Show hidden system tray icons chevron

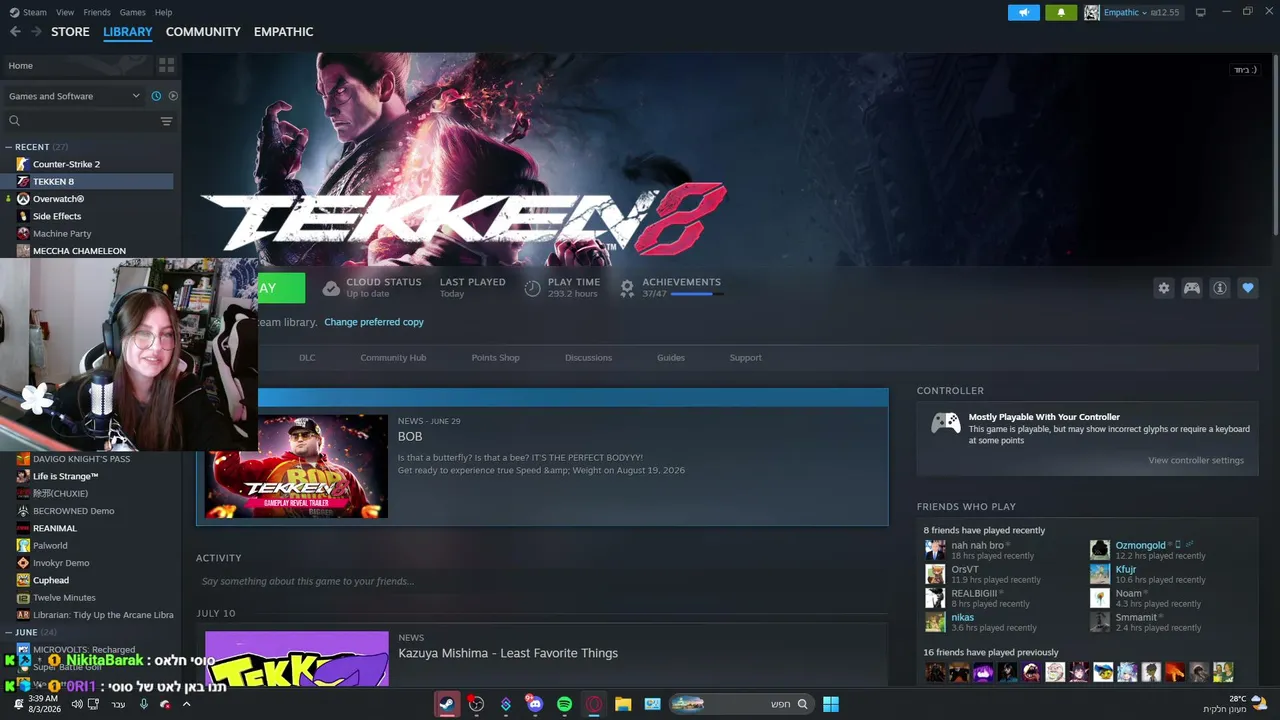186,704
